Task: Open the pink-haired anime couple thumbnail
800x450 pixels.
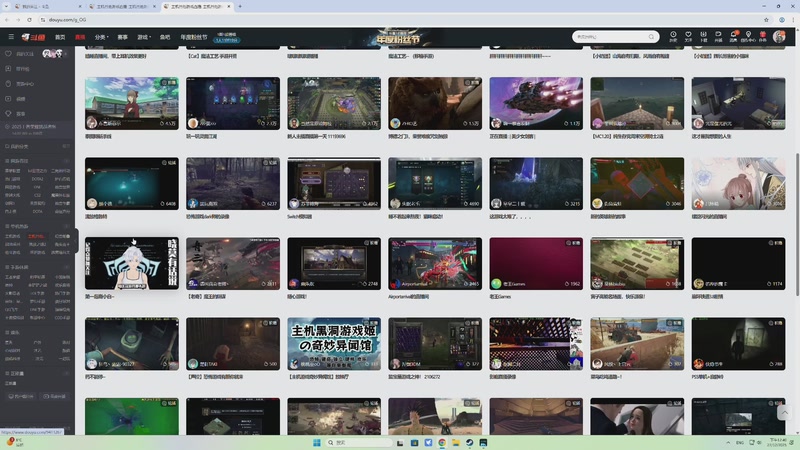Action: [738, 183]
